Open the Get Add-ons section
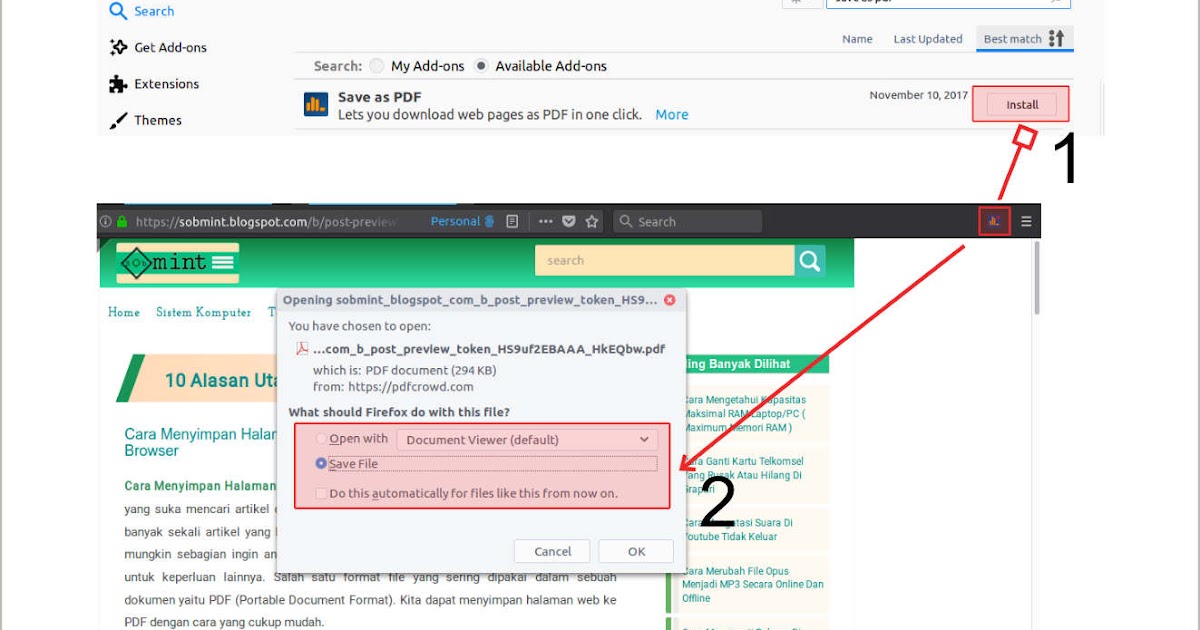 158,47
